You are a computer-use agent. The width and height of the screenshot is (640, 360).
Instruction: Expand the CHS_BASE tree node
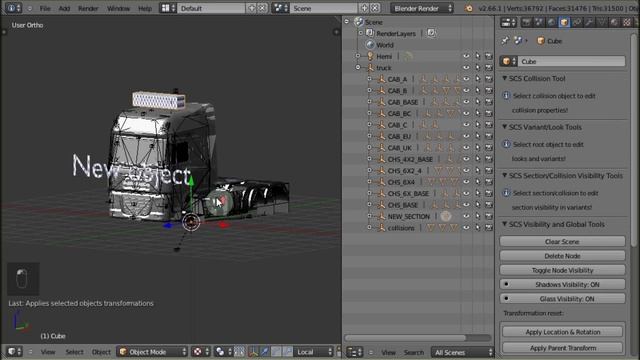pos(369,205)
